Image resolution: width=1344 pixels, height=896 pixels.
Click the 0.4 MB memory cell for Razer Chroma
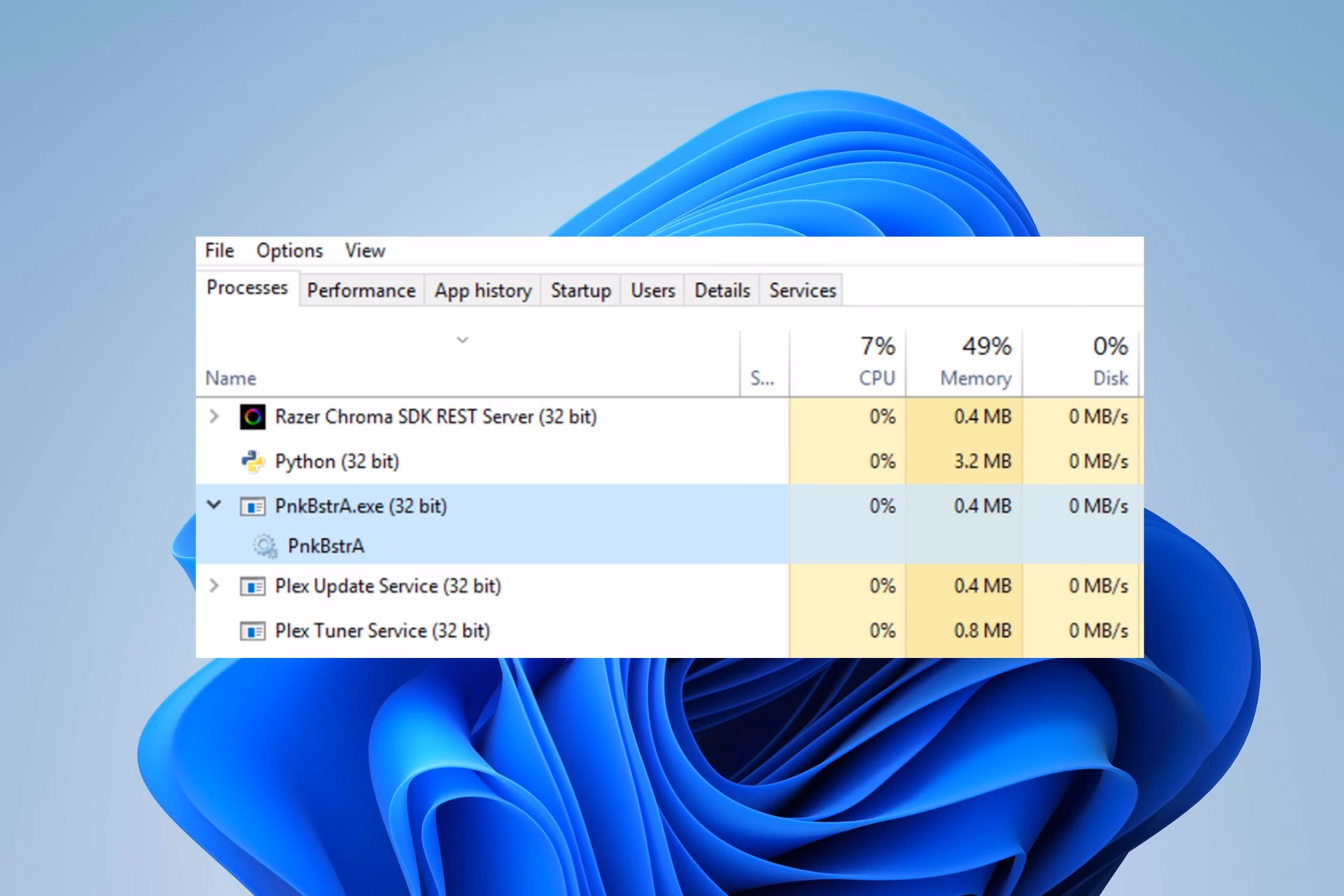tap(964, 417)
